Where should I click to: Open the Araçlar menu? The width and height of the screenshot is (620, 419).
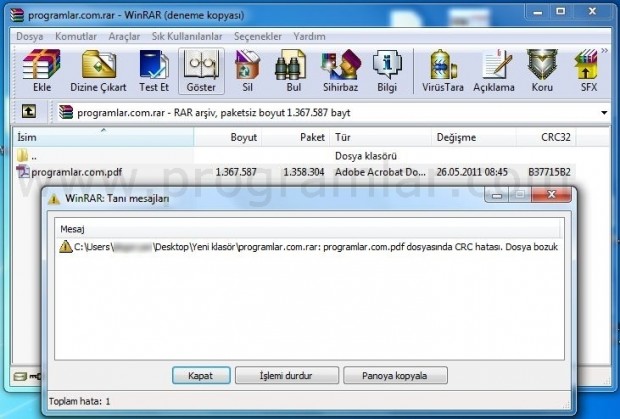pos(124,37)
